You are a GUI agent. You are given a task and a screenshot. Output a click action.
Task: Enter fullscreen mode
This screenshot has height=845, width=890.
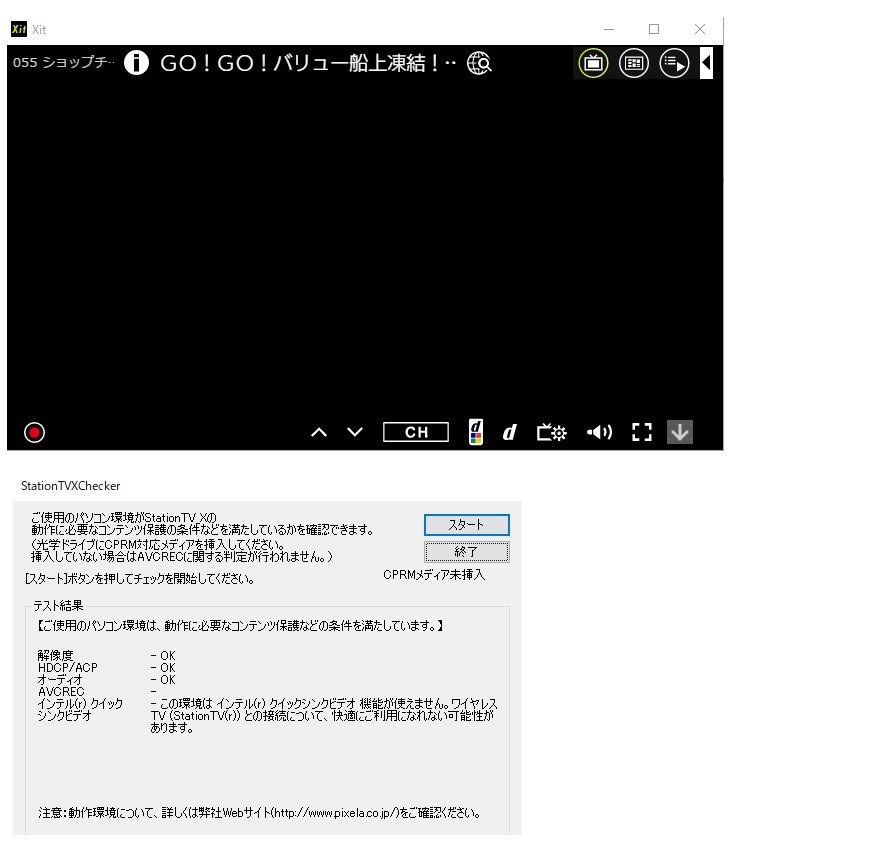coord(642,432)
